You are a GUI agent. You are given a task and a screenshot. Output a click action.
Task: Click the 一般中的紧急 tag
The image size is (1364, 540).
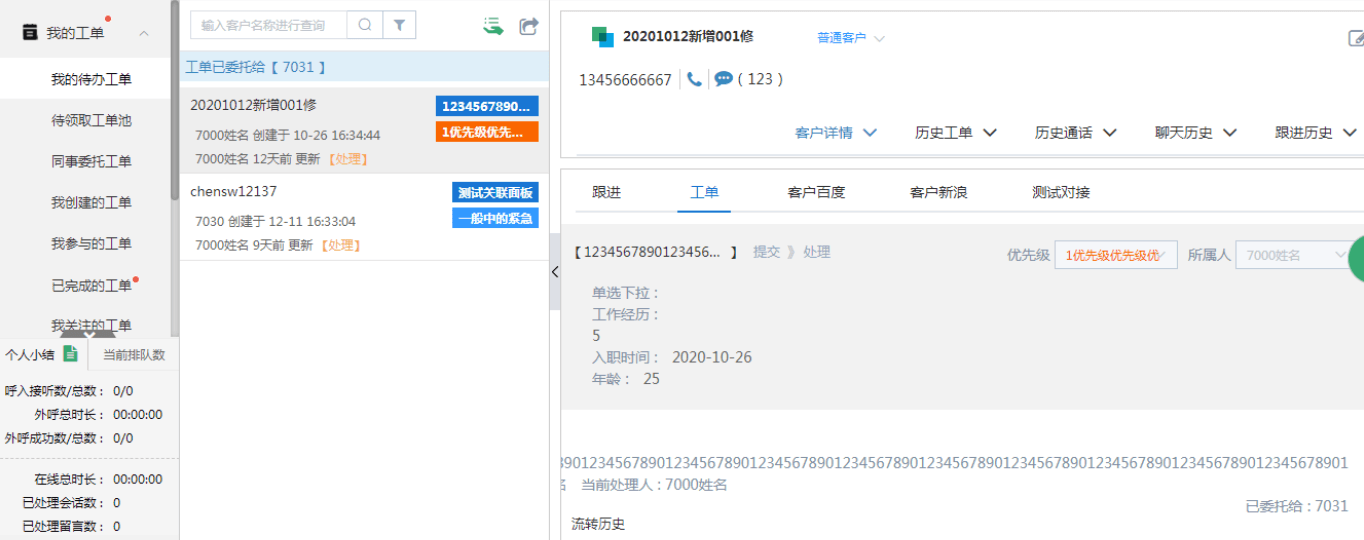click(x=495, y=218)
